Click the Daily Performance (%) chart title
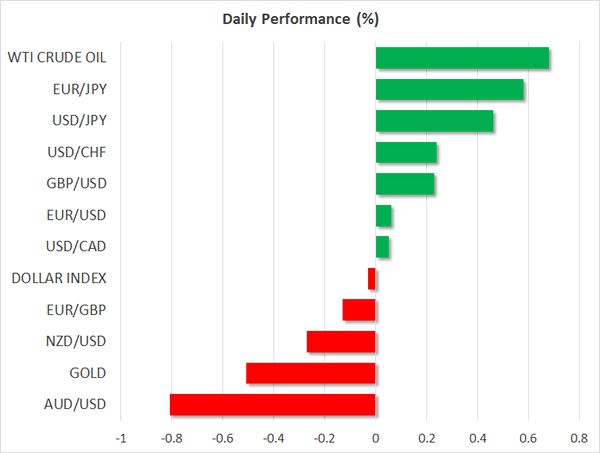Screen dimensions: 600x453 click(x=299, y=19)
